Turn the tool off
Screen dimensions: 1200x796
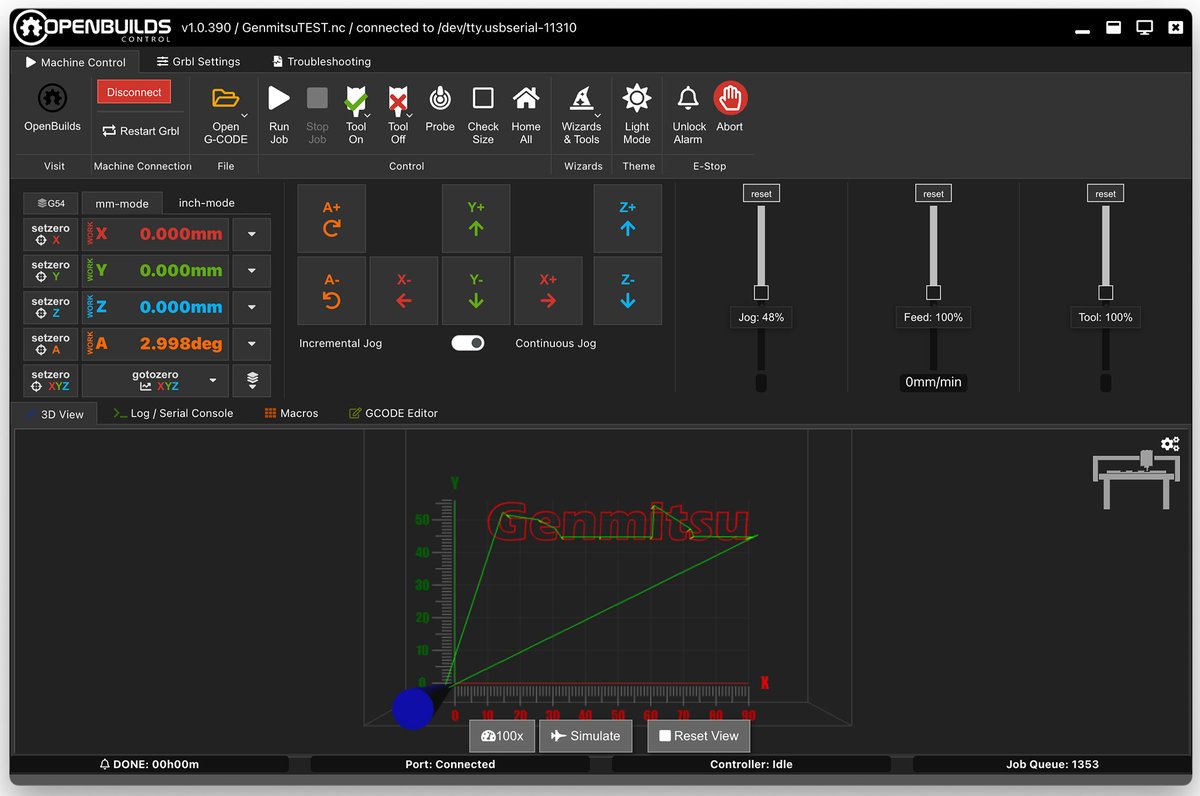click(398, 98)
